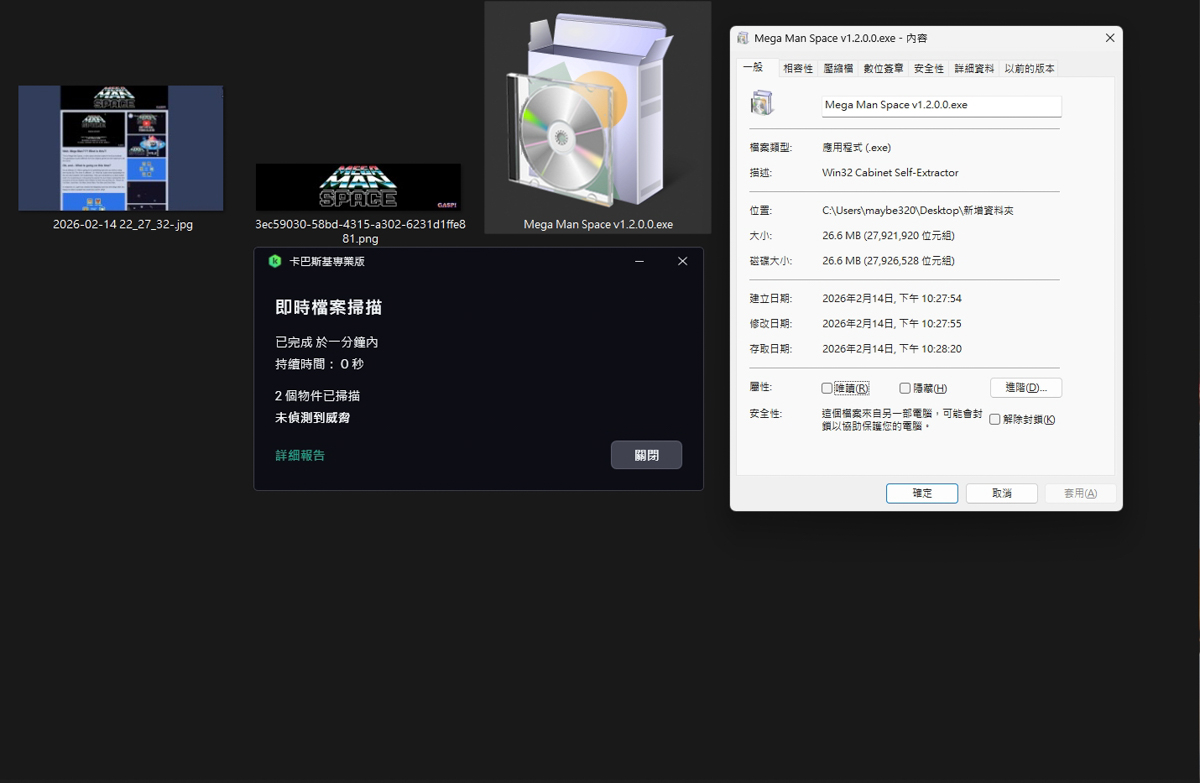This screenshot has width=1200, height=783.
Task: Switch to the 安全性 security tab
Action: [928, 68]
